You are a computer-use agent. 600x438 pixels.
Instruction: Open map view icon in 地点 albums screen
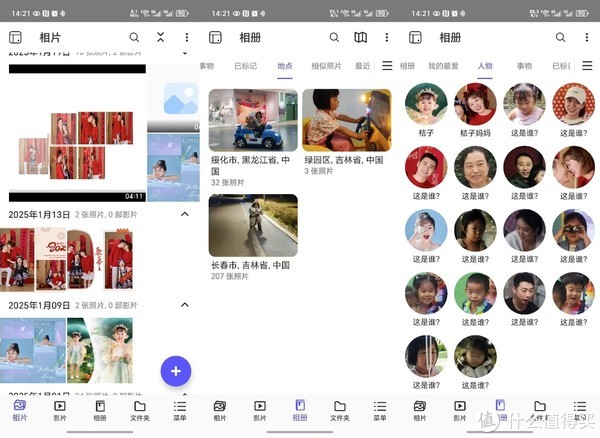point(361,37)
